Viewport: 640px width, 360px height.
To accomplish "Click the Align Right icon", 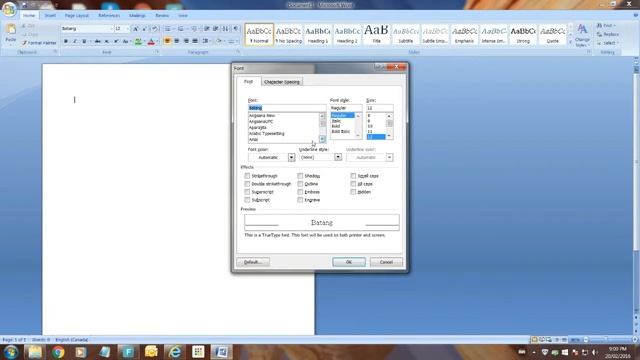I will click(x=186, y=41).
